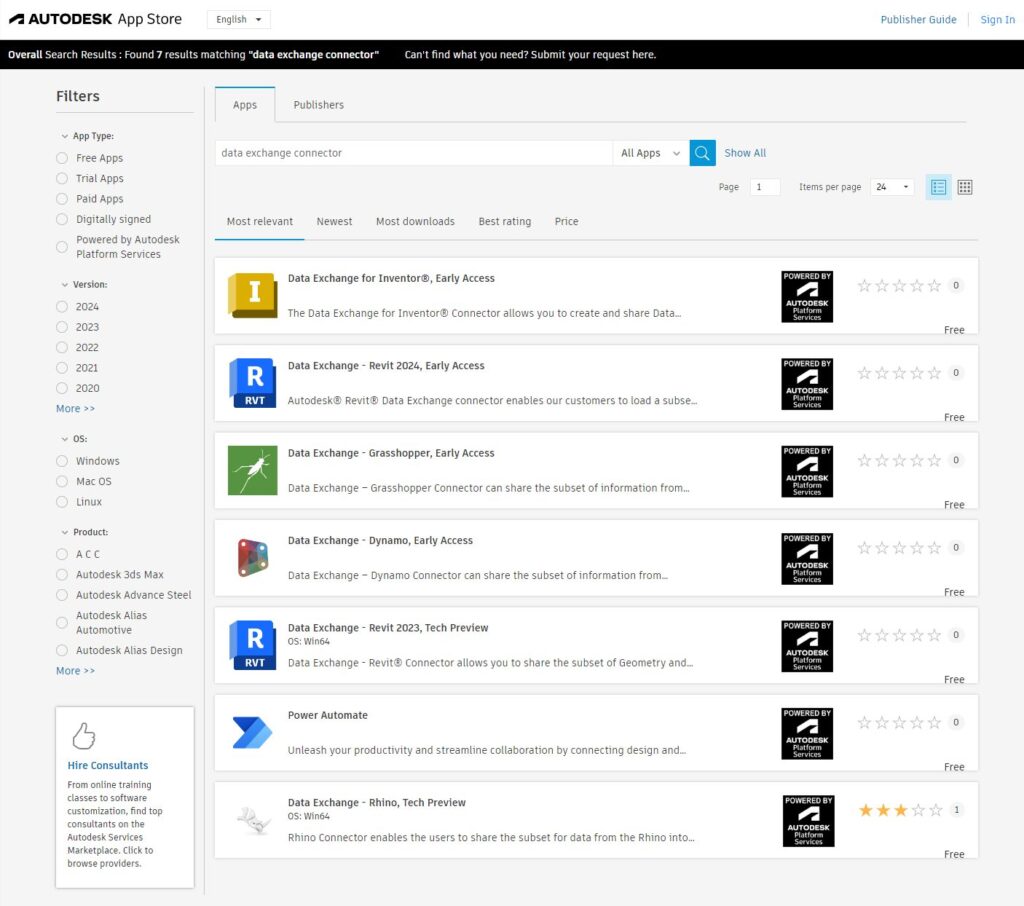This screenshot has width=1024, height=906.
Task: Sort by Price
Action: point(566,221)
